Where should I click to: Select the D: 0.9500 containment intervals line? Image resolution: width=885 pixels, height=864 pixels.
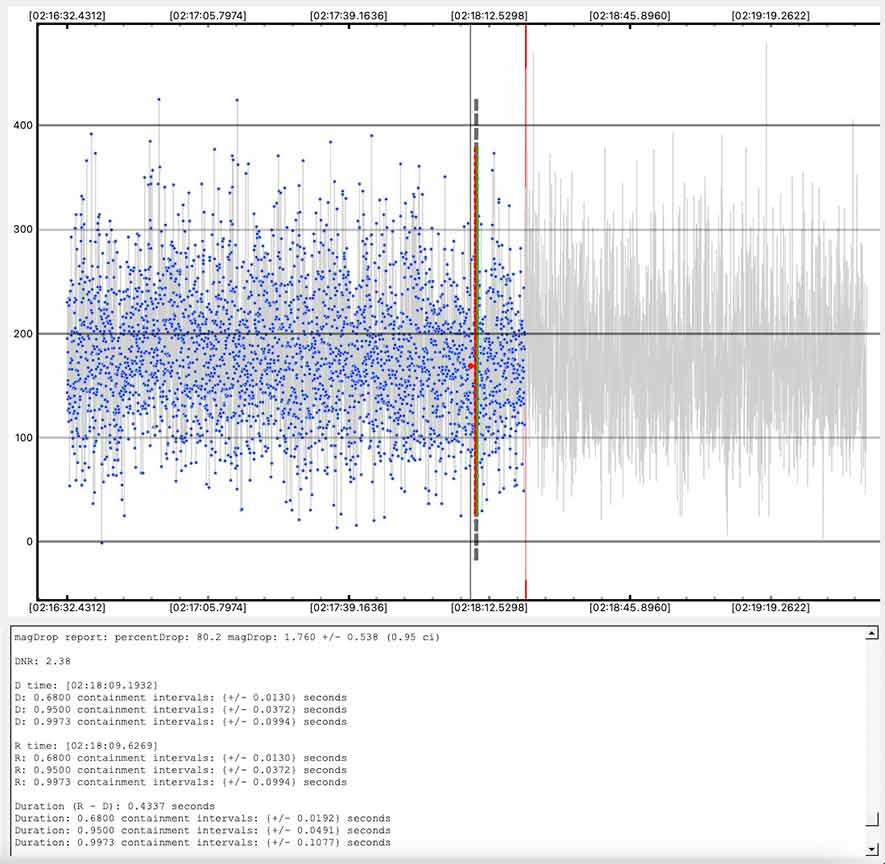point(181,710)
